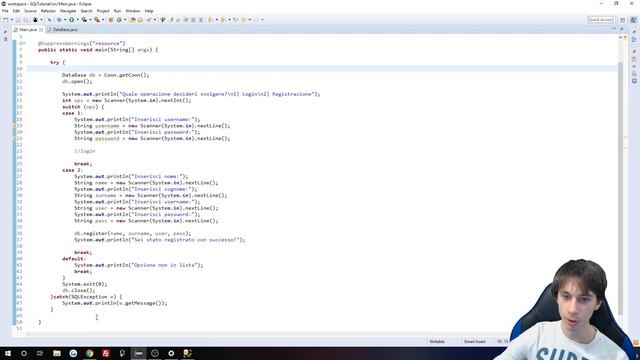
Task: Click the Search flashlight toolbar icon
Action: click(x=149, y=20)
